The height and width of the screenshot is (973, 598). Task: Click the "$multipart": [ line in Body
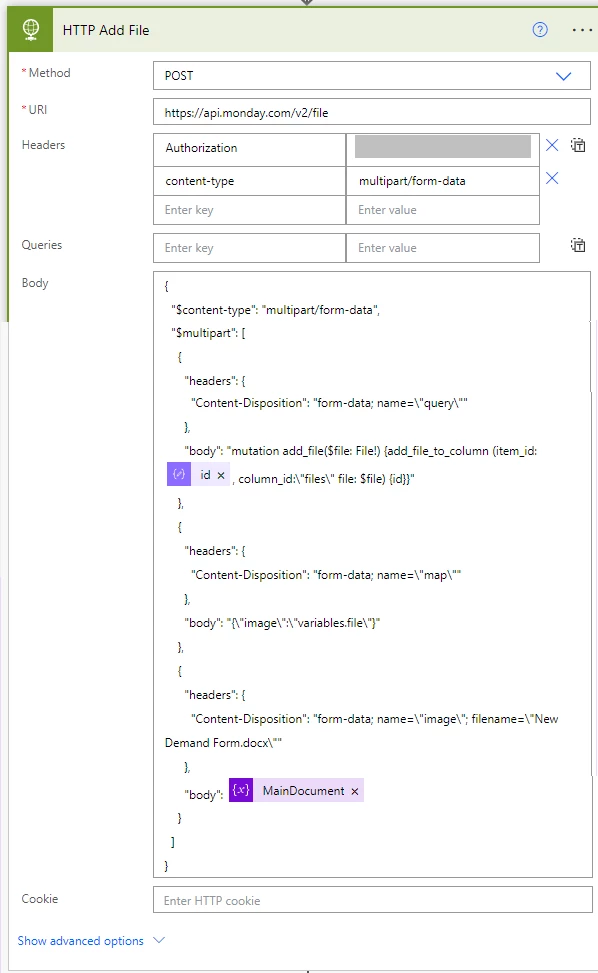point(208,333)
